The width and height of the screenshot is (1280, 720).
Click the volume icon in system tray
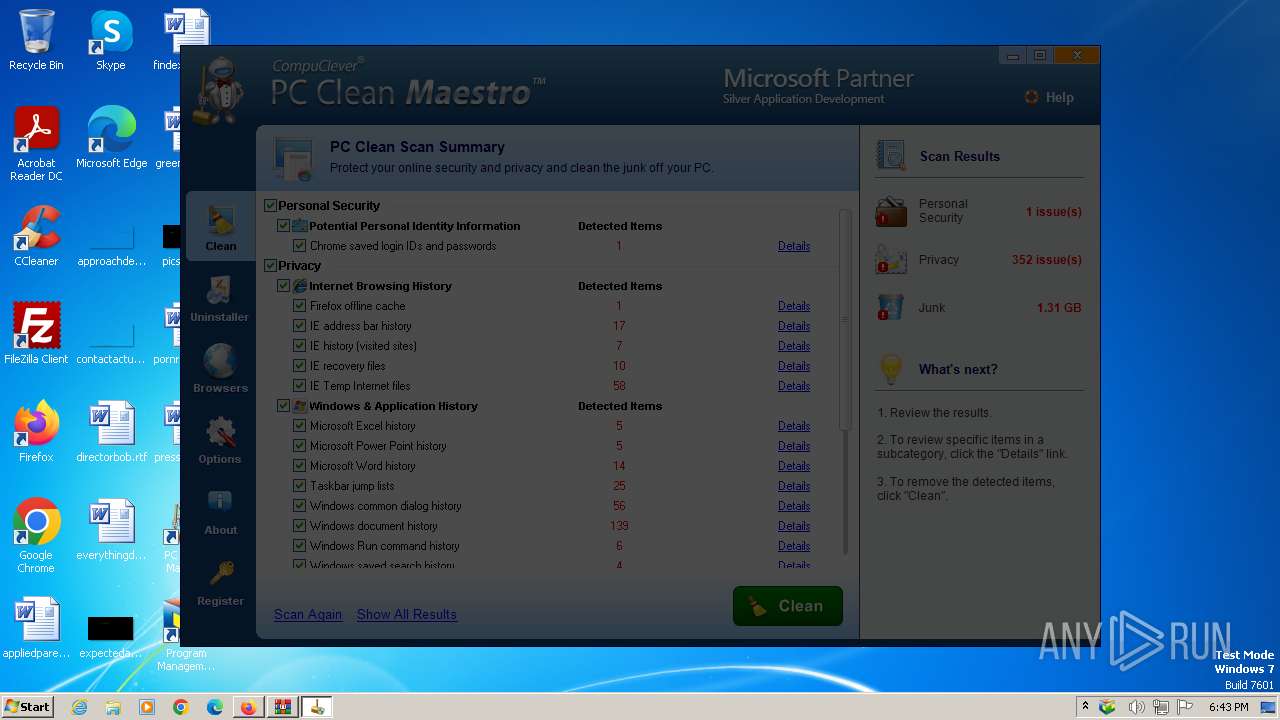click(1136, 707)
